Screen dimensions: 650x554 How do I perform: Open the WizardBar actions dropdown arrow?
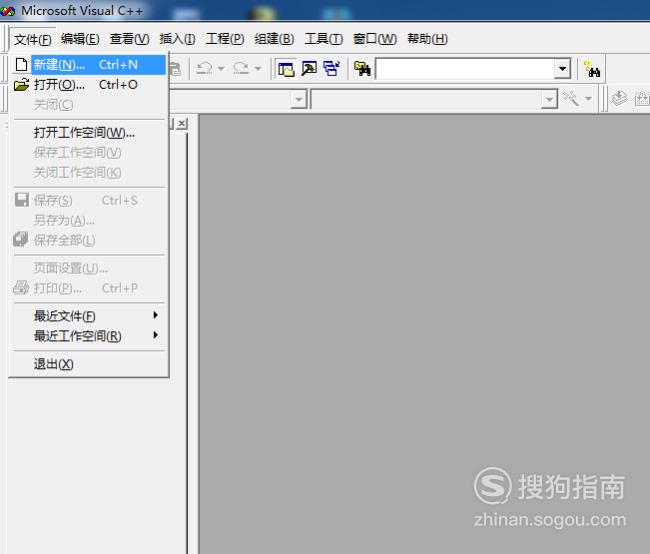[588, 99]
